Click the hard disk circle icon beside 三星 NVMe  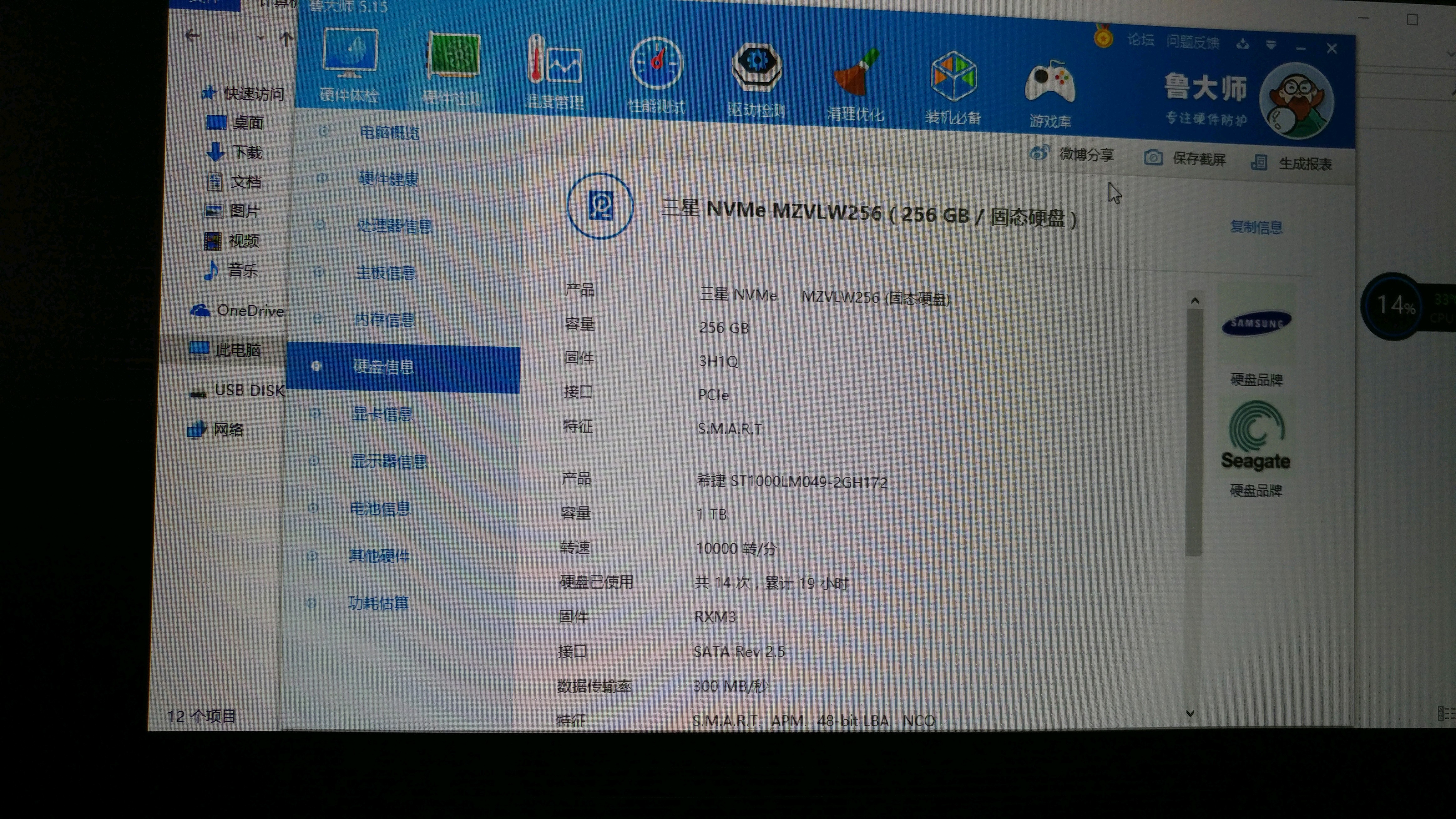pos(600,206)
